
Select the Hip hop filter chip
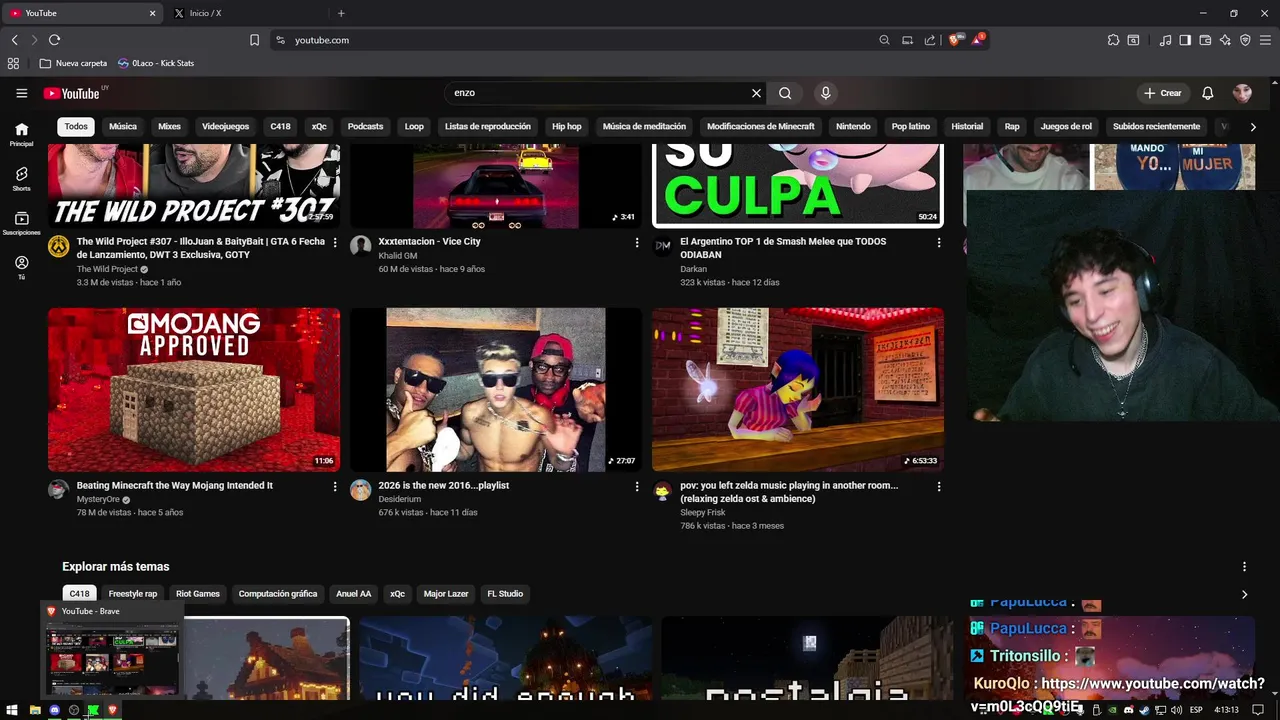click(566, 126)
